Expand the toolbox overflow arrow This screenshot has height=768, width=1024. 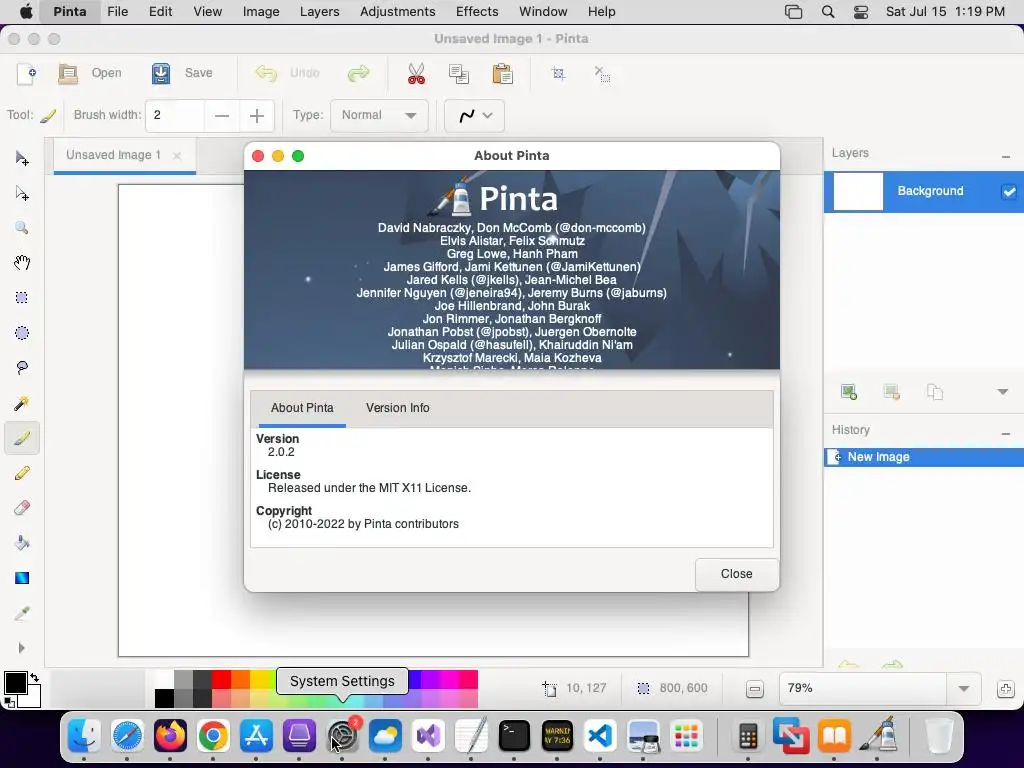click(22, 648)
